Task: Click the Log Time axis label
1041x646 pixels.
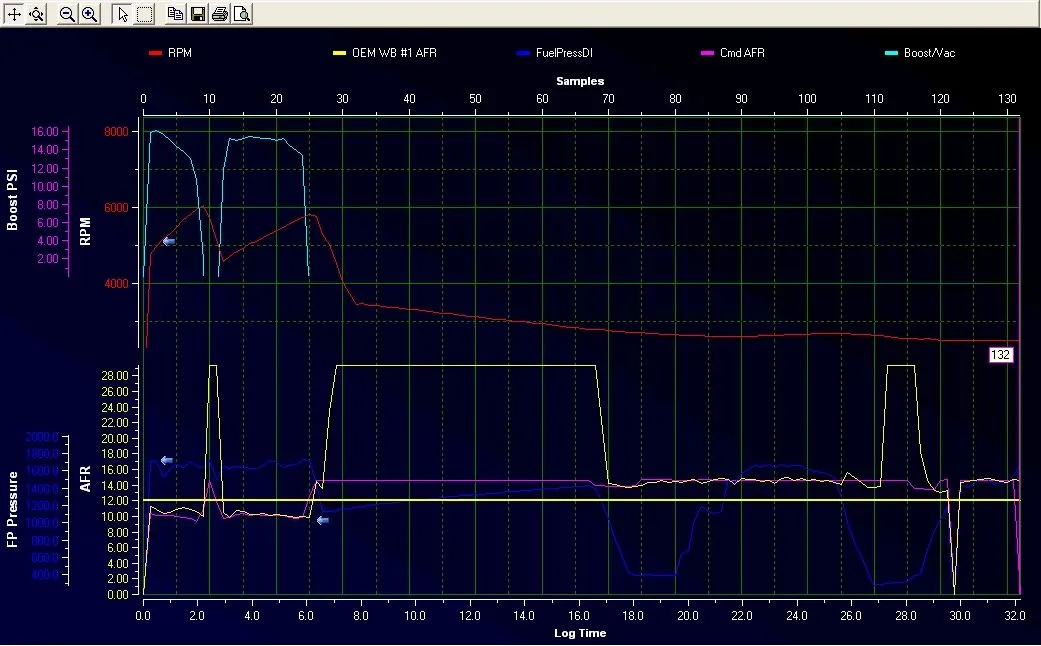Action: tap(580, 633)
